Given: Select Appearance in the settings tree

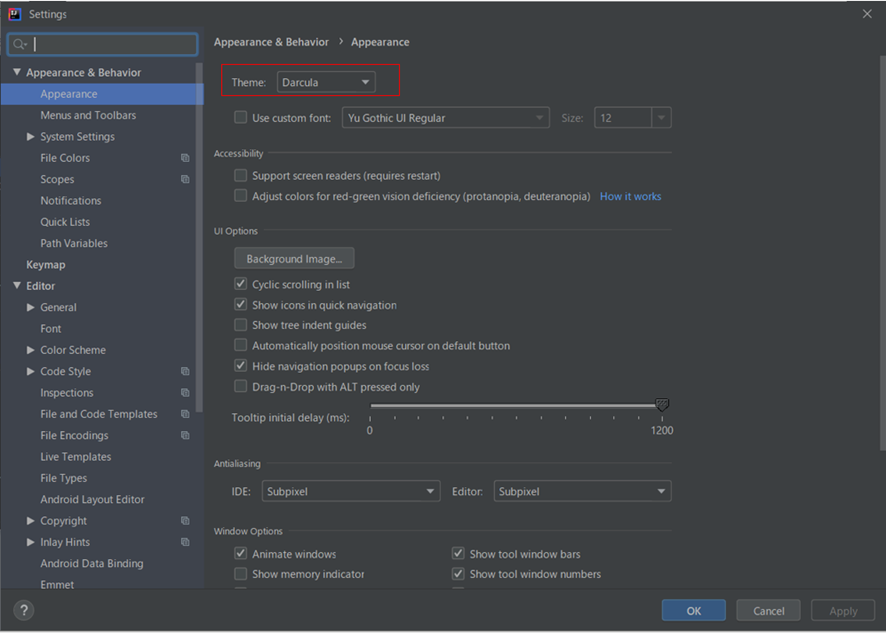Looking at the screenshot, I should pyautogui.click(x=102, y=94).
